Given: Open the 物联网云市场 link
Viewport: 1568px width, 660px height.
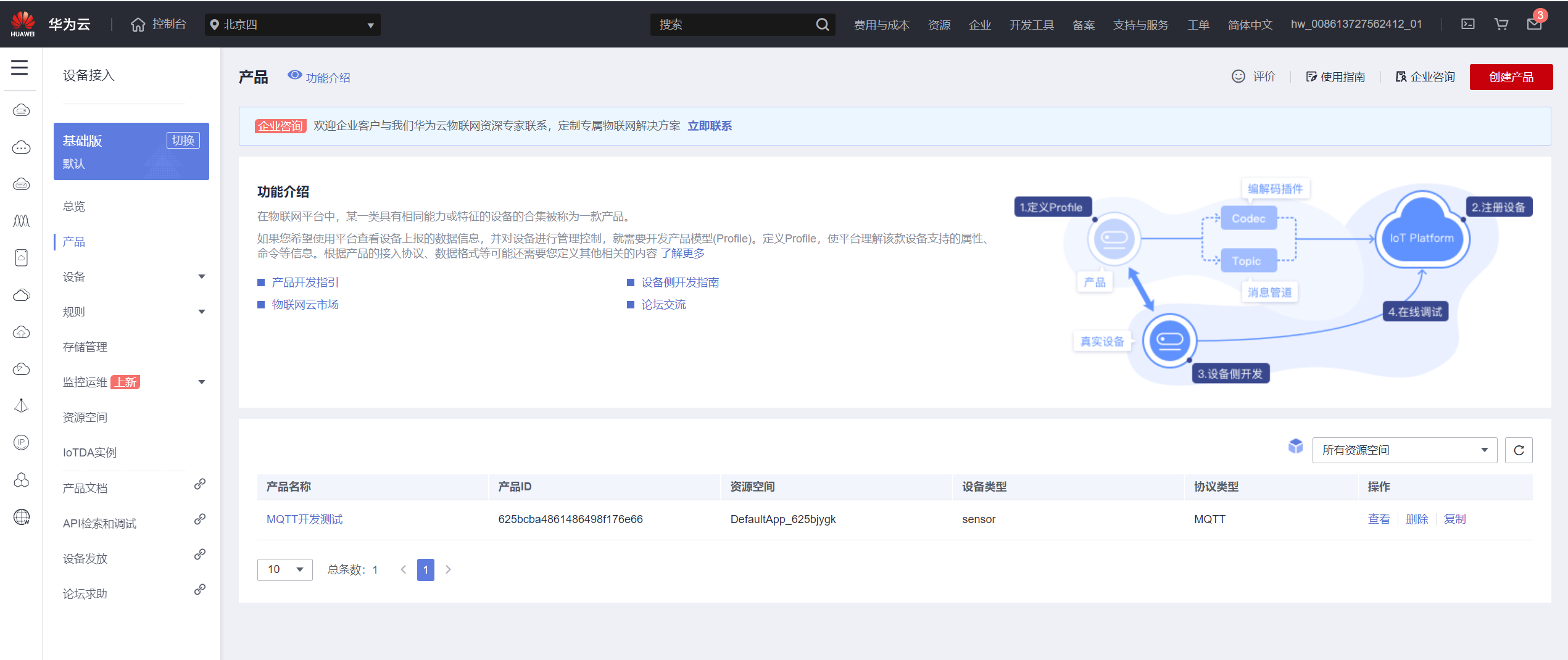Looking at the screenshot, I should 305,305.
